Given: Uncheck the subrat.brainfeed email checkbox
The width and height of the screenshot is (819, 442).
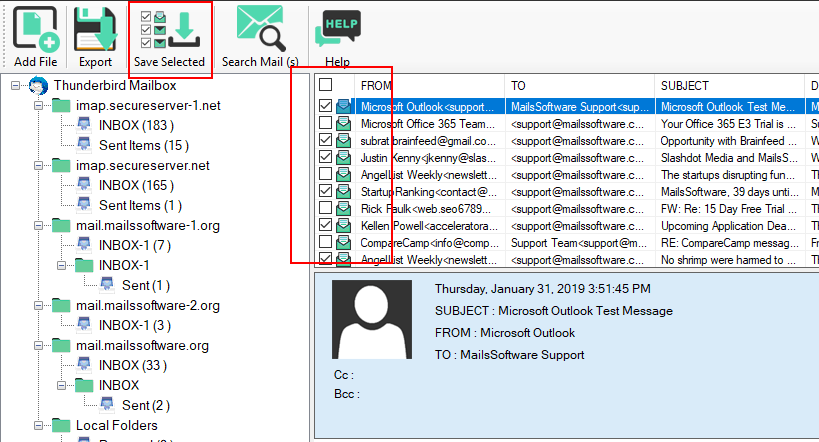Looking at the screenshot, I should click(325, 140).
